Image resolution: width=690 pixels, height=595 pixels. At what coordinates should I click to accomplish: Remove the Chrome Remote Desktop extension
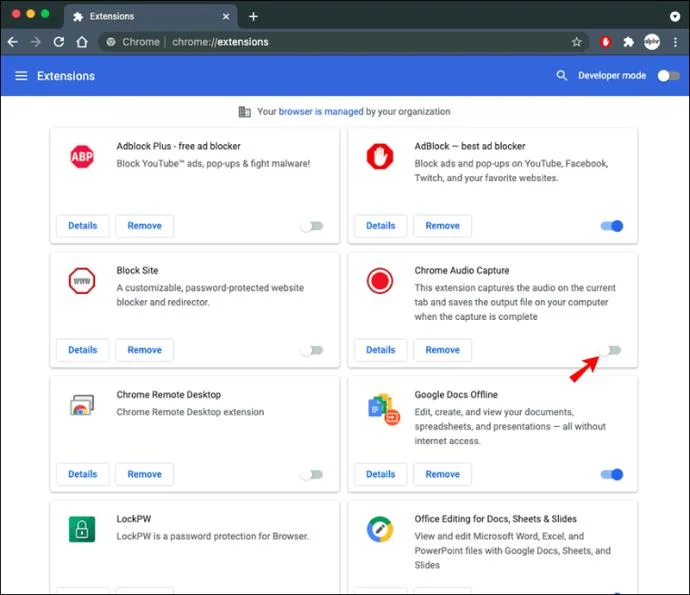145,474
